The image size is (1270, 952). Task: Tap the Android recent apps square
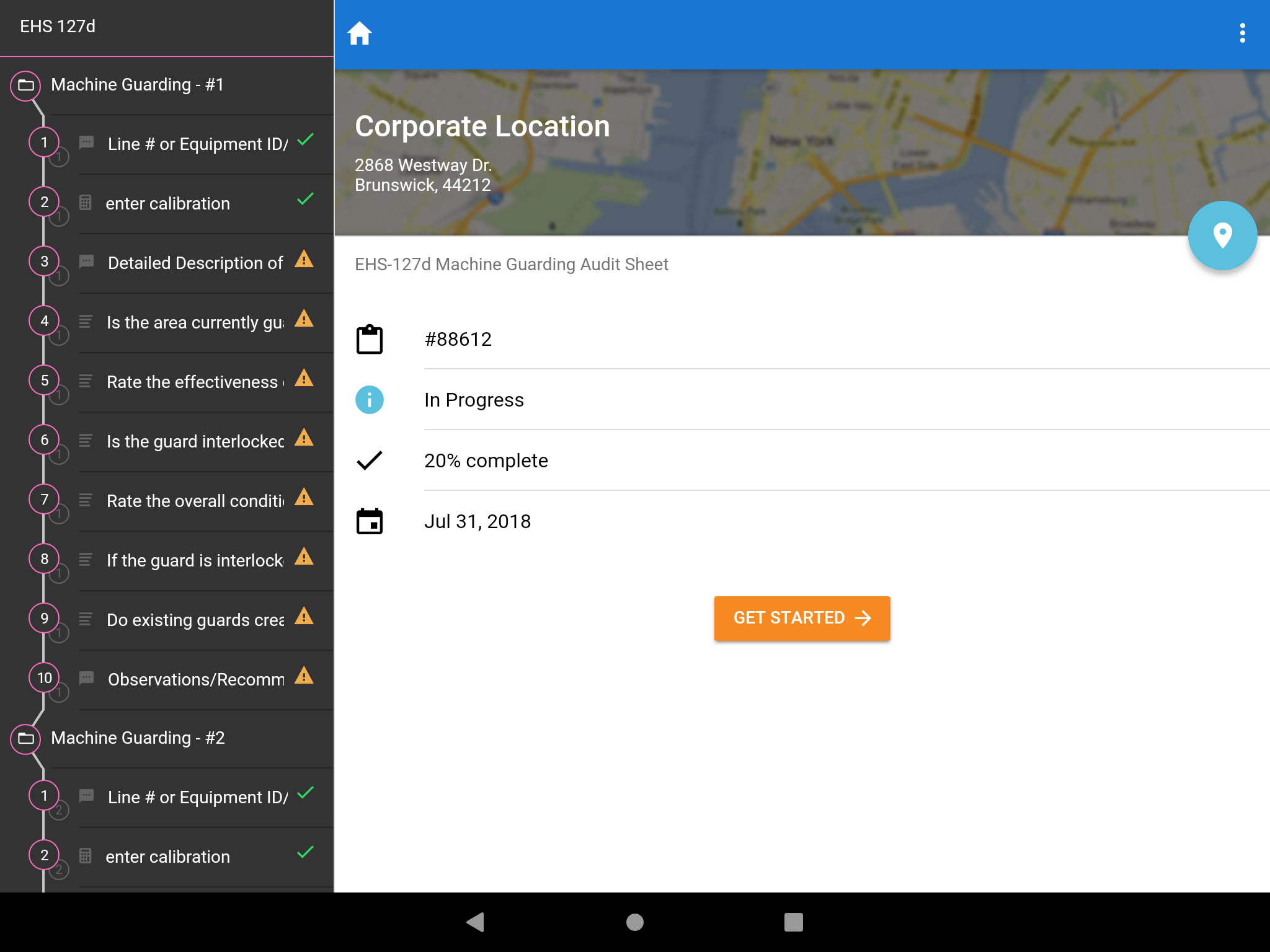(793, 922)
